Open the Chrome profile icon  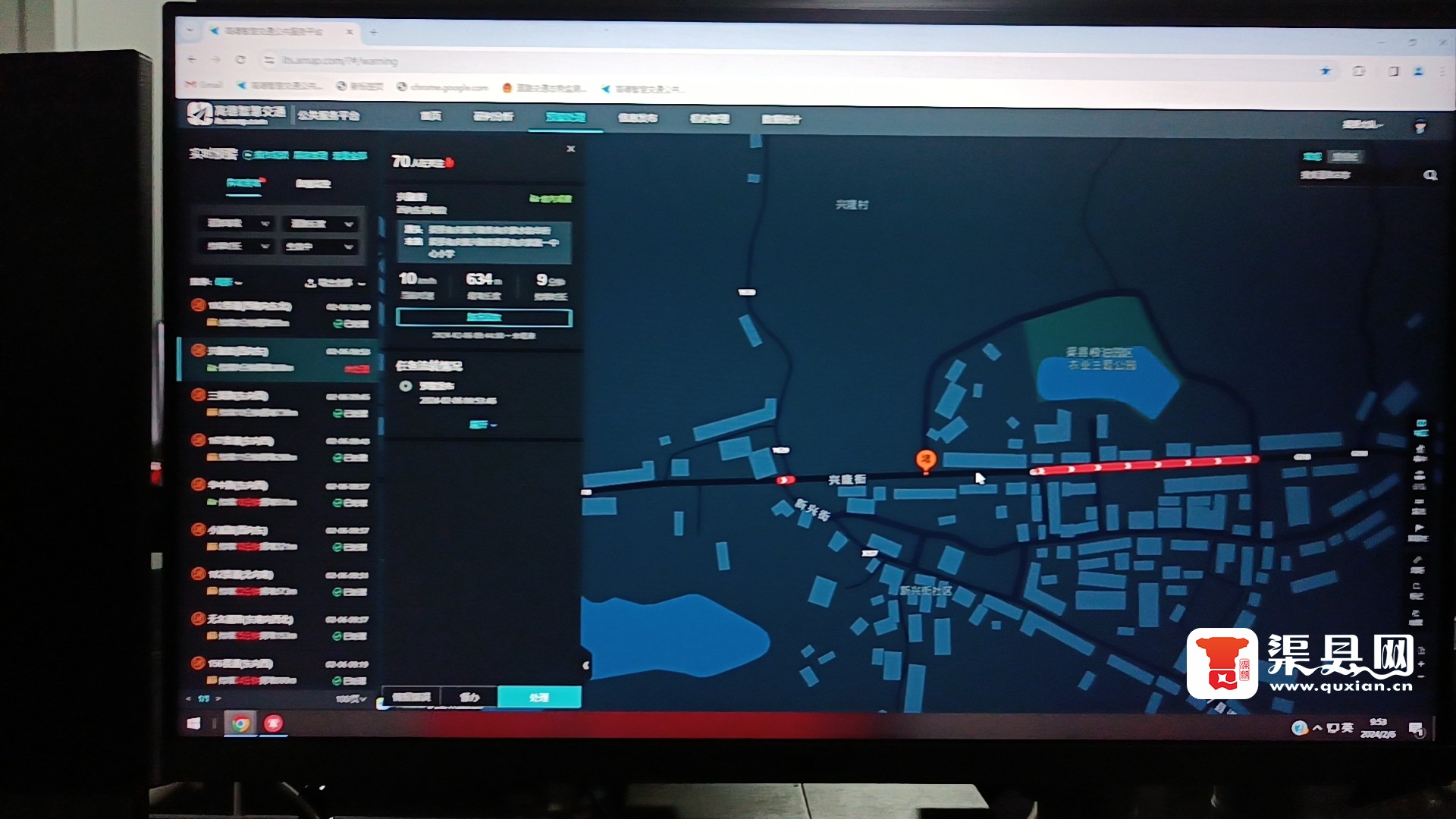pyautogui.click(x=1418, y=71)
